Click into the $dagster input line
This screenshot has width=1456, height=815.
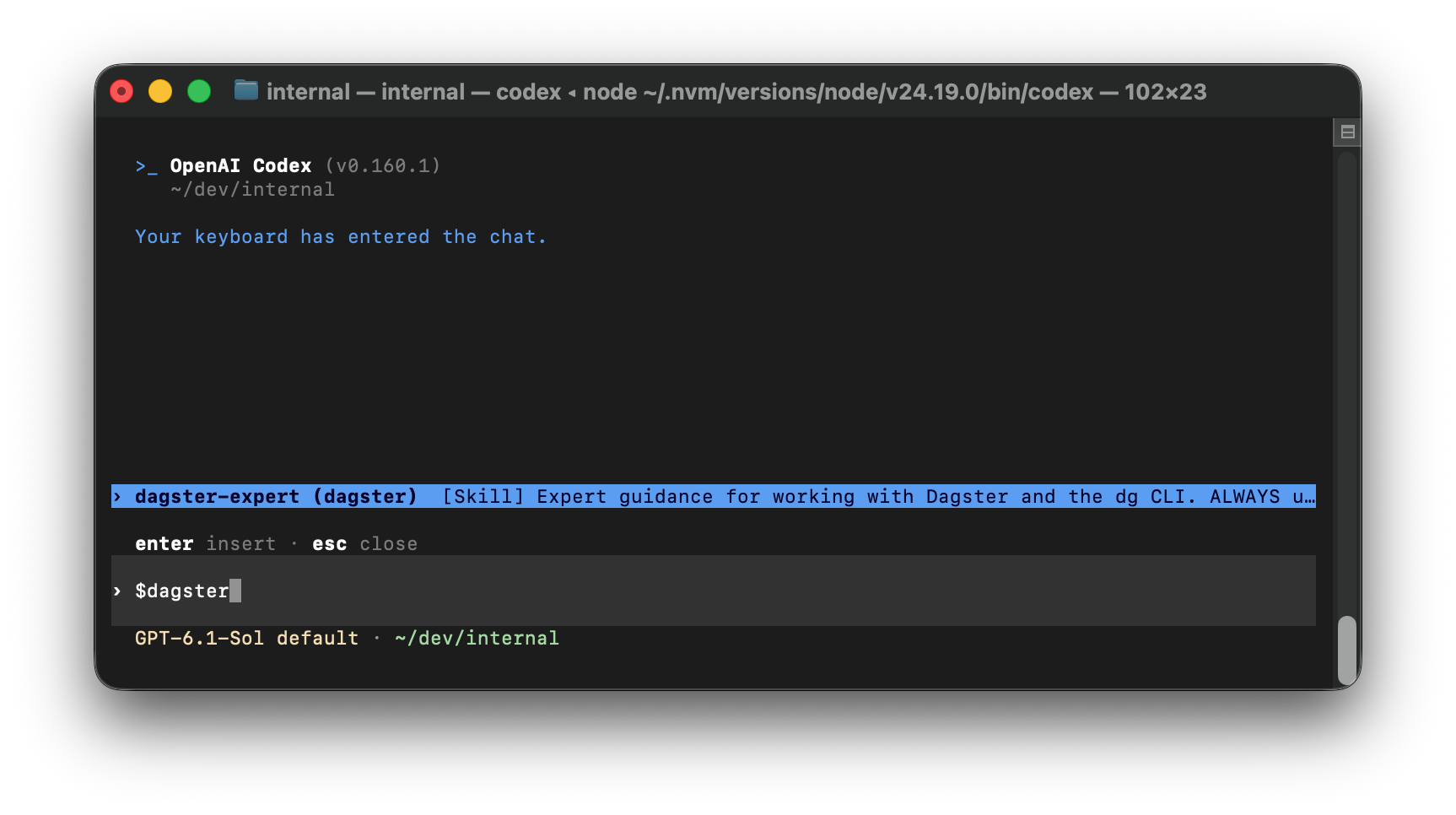pyautogui.click(x=714, y=591)
